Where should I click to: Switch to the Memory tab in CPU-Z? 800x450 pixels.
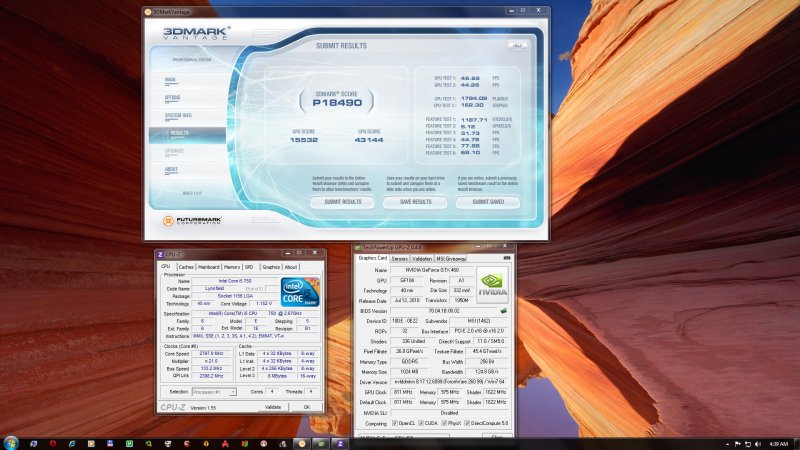click(x=232, y=267)
